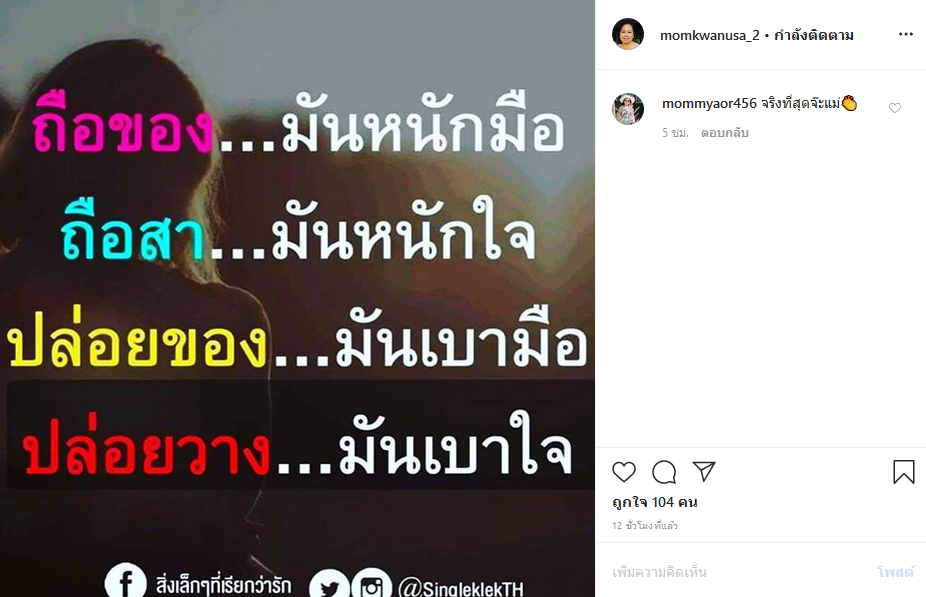Screen dimensions: 926x597
Task: Click the โพสต์ post button
Action: [x=896, y=572]
